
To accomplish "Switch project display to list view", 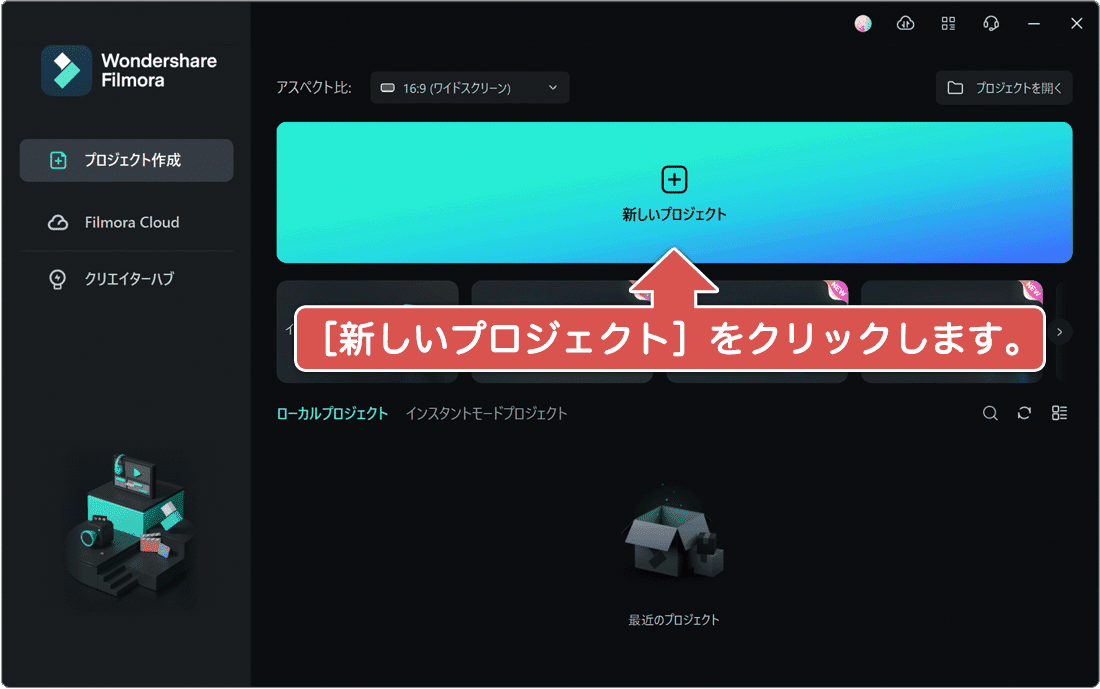I will 1058,413.
